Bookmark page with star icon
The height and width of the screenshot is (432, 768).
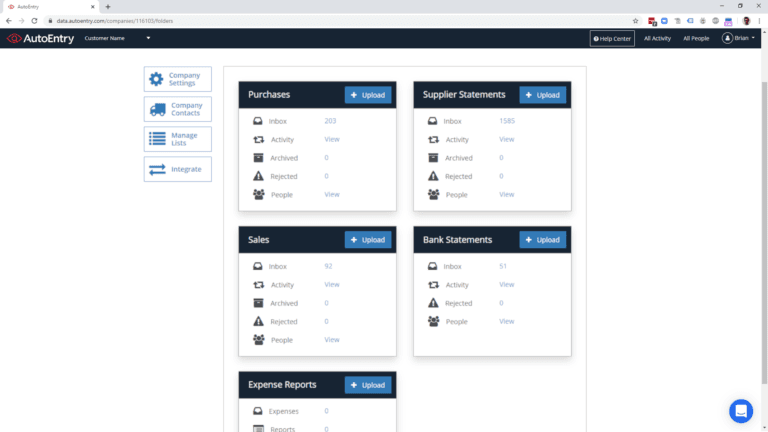[x=635, y=20]
